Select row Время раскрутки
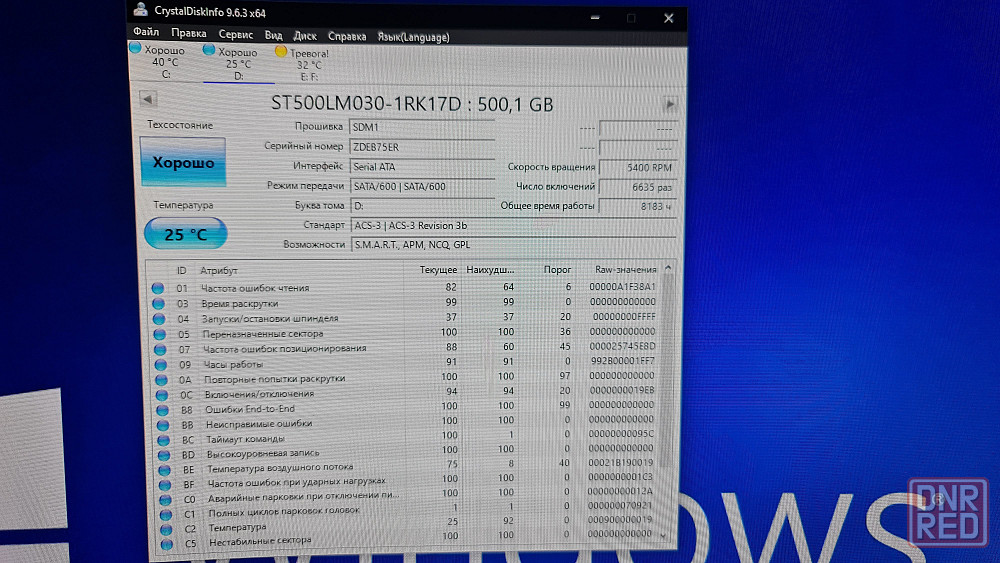 (404, 303)
